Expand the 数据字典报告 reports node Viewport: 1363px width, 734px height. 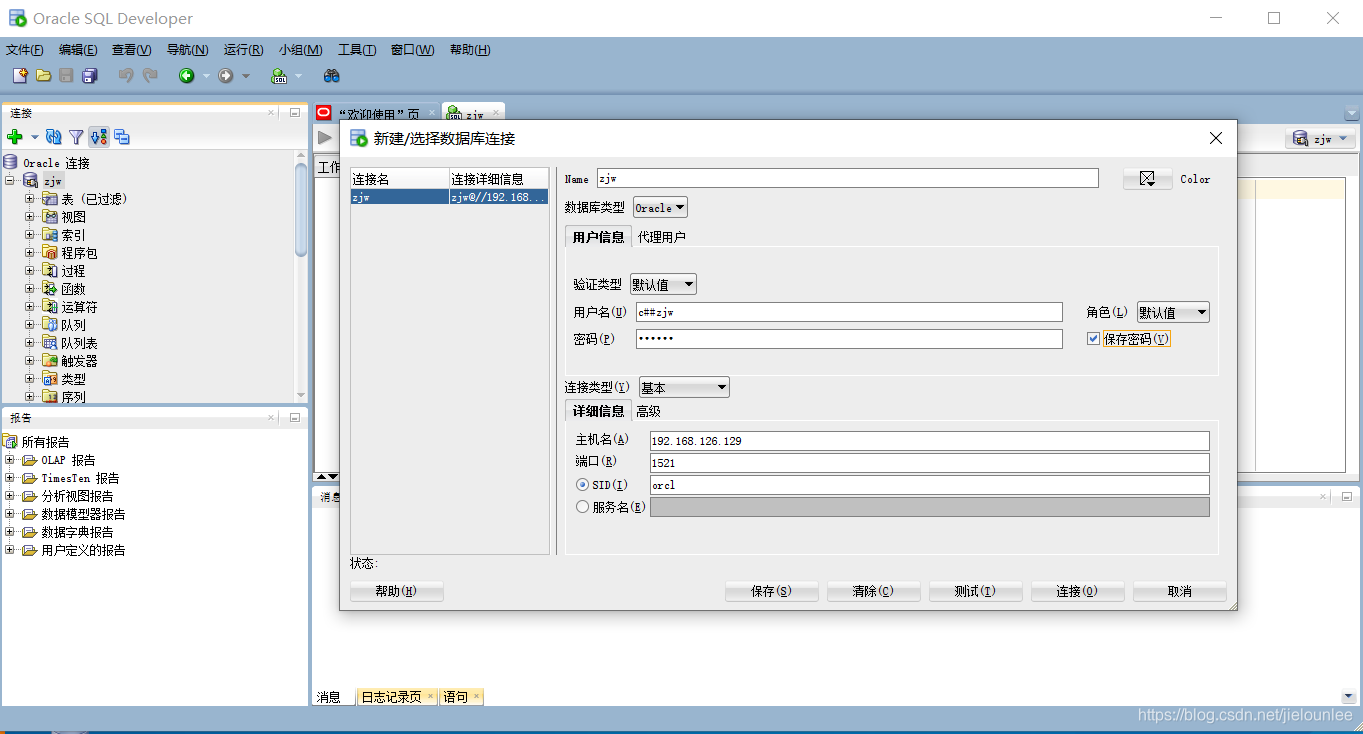coord(10,532)
